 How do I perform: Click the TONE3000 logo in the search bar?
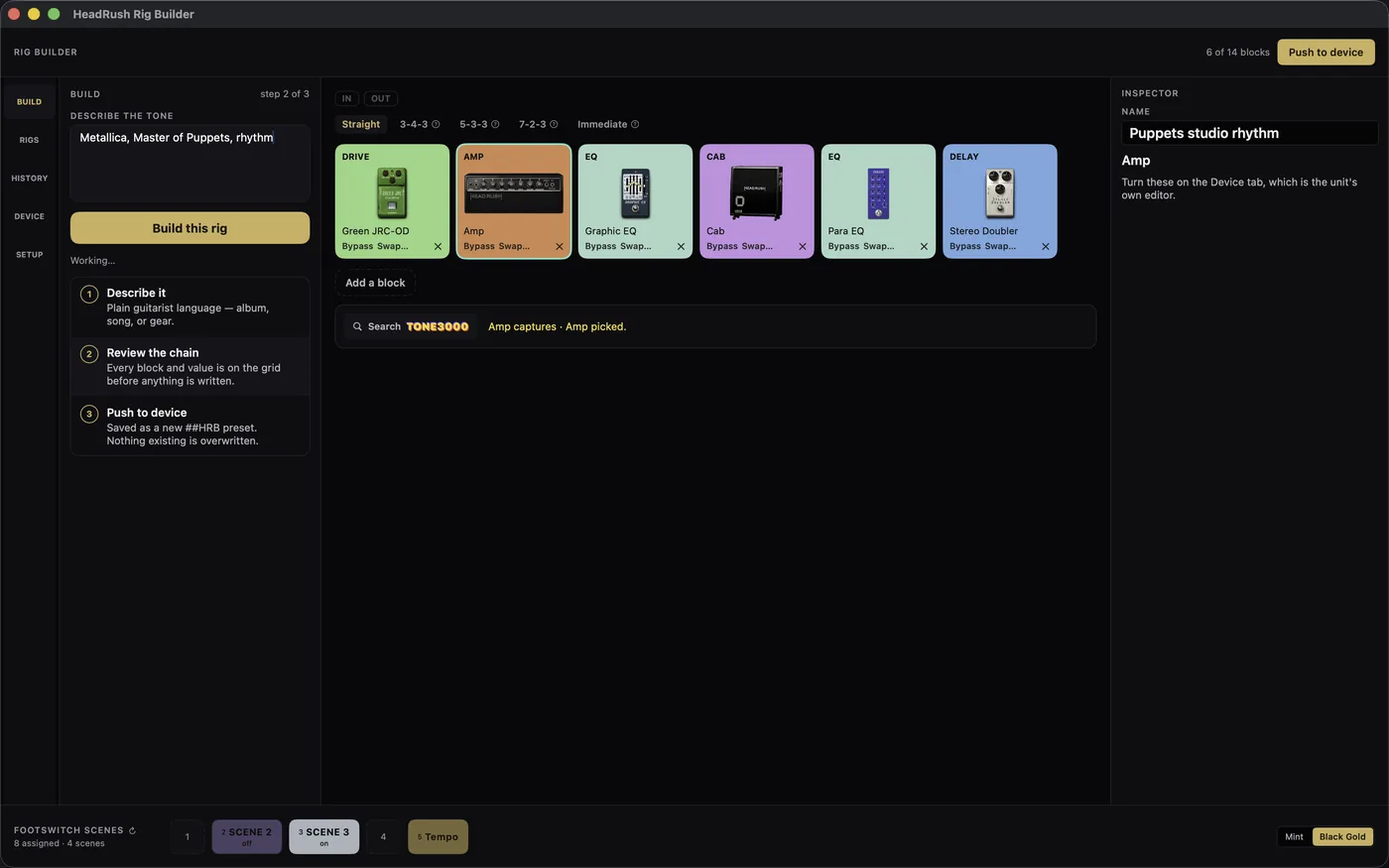[438, 326]
